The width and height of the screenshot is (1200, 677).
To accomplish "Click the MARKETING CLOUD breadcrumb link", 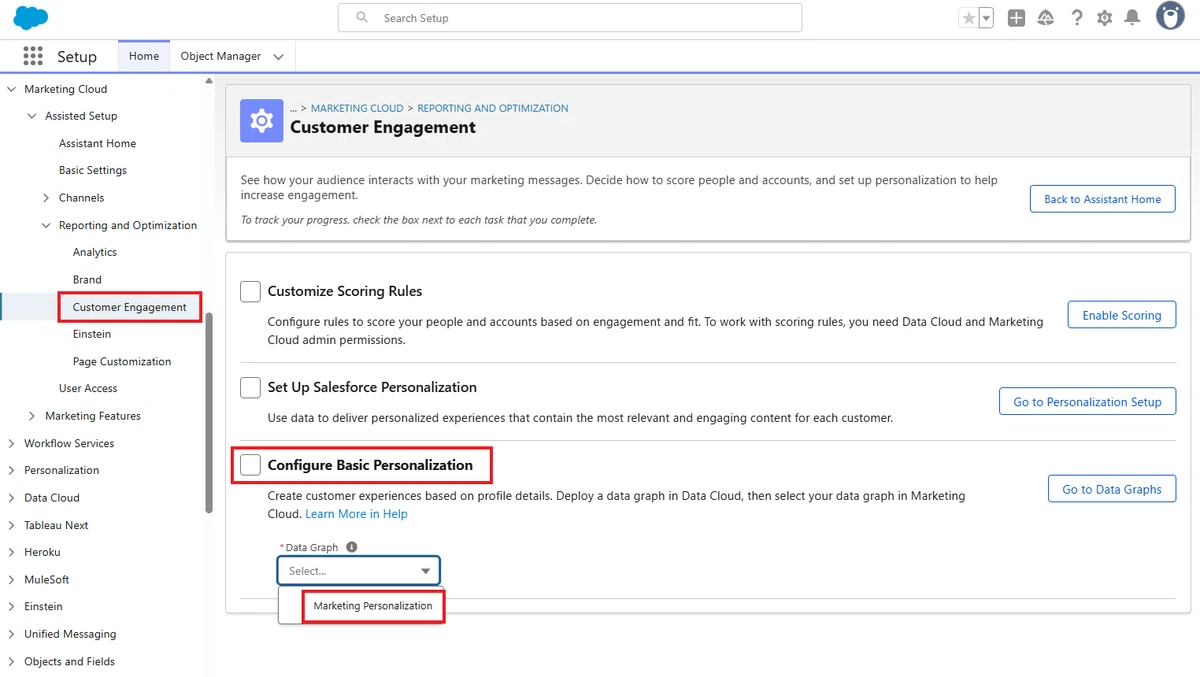I will pos(357,108).
